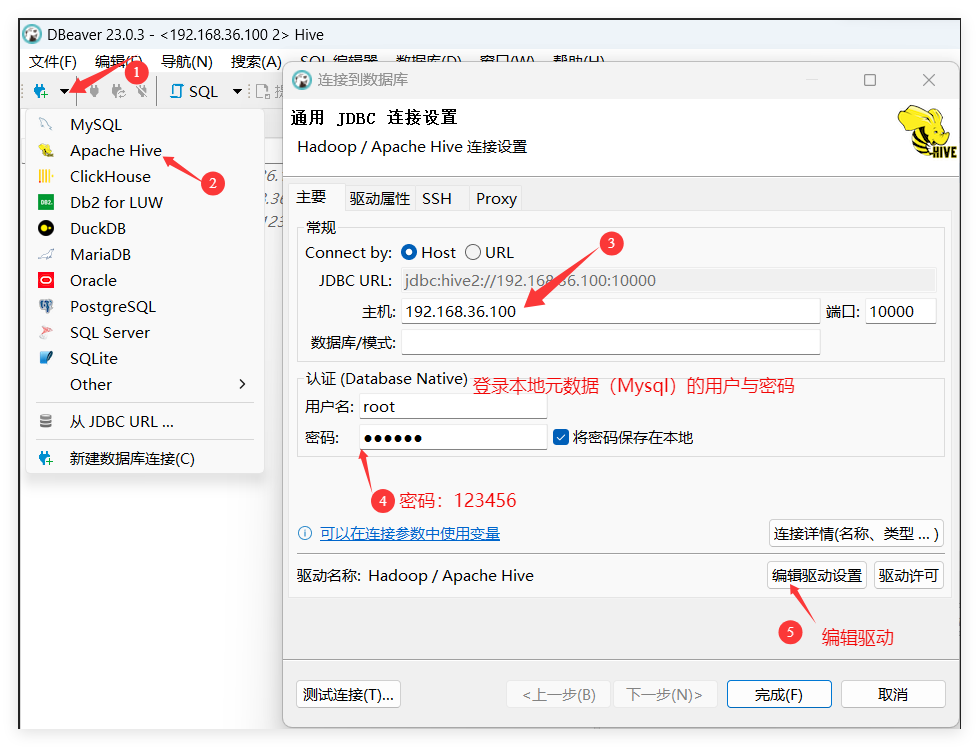Viewport: 979px width, 747px height.
Task: Click the Hive logo in dialog header
Action: point(927,132)
